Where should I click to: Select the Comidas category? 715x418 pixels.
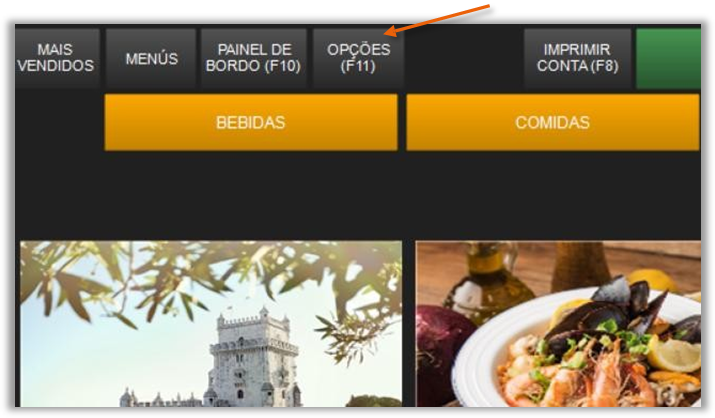point(553,122)
